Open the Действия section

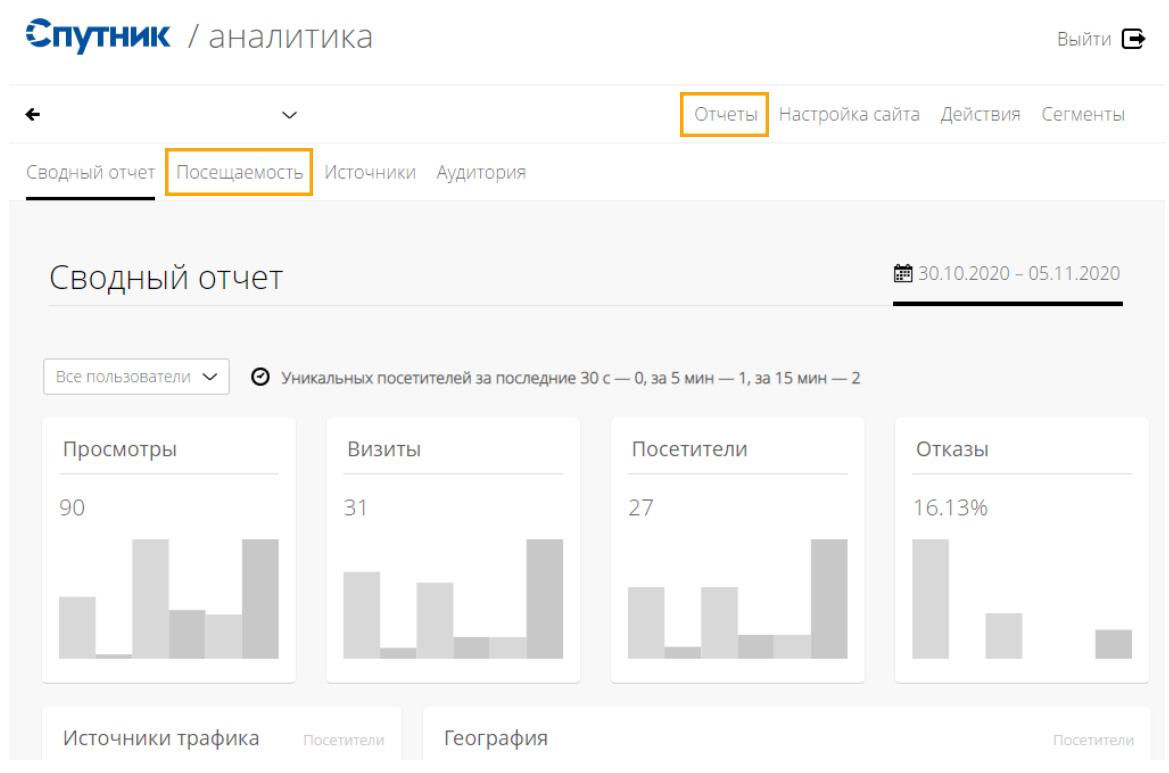pyautogui.click(x=979, y=115)
